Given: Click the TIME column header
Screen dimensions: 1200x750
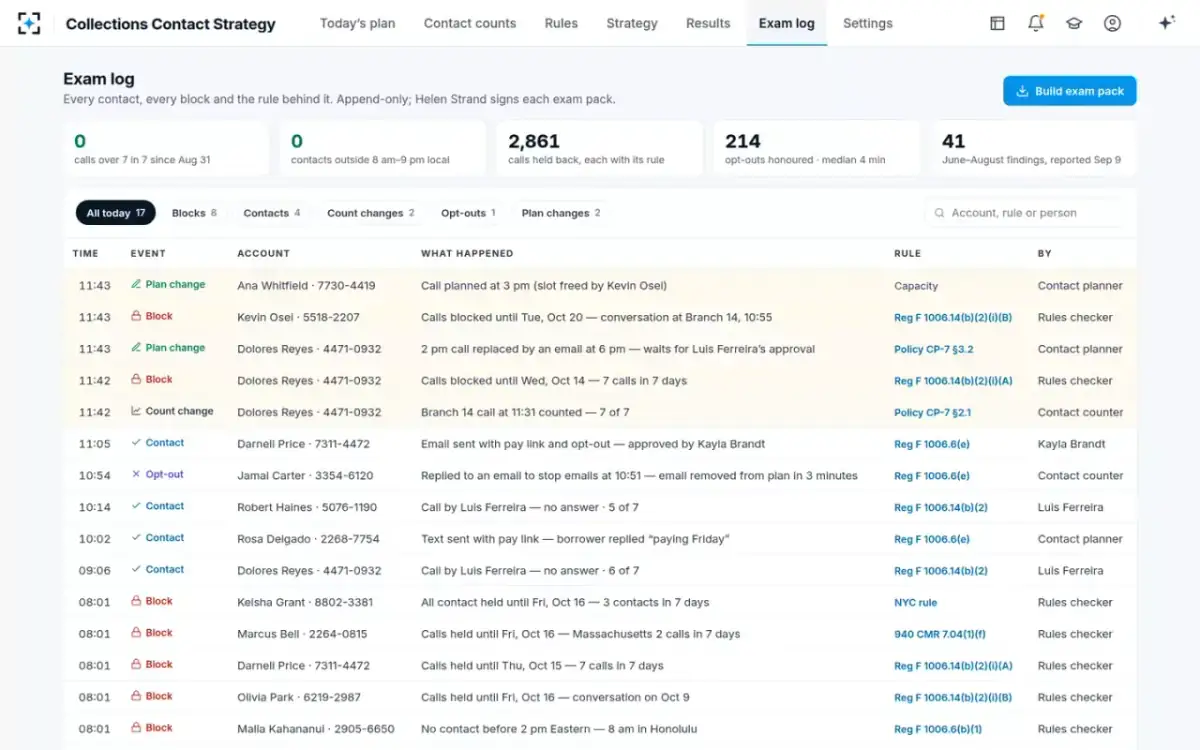Looking at the screenshot, I should [x=85, y=254].
